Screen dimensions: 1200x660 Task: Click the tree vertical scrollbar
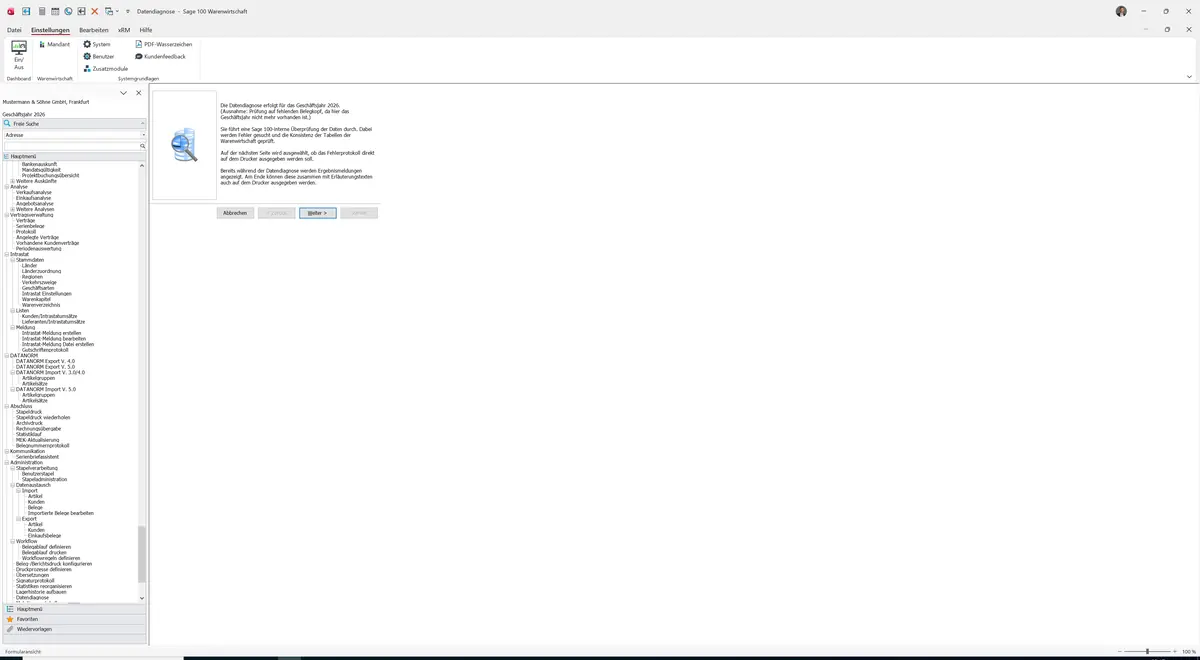pyautogui.click(x=142, y=554)
